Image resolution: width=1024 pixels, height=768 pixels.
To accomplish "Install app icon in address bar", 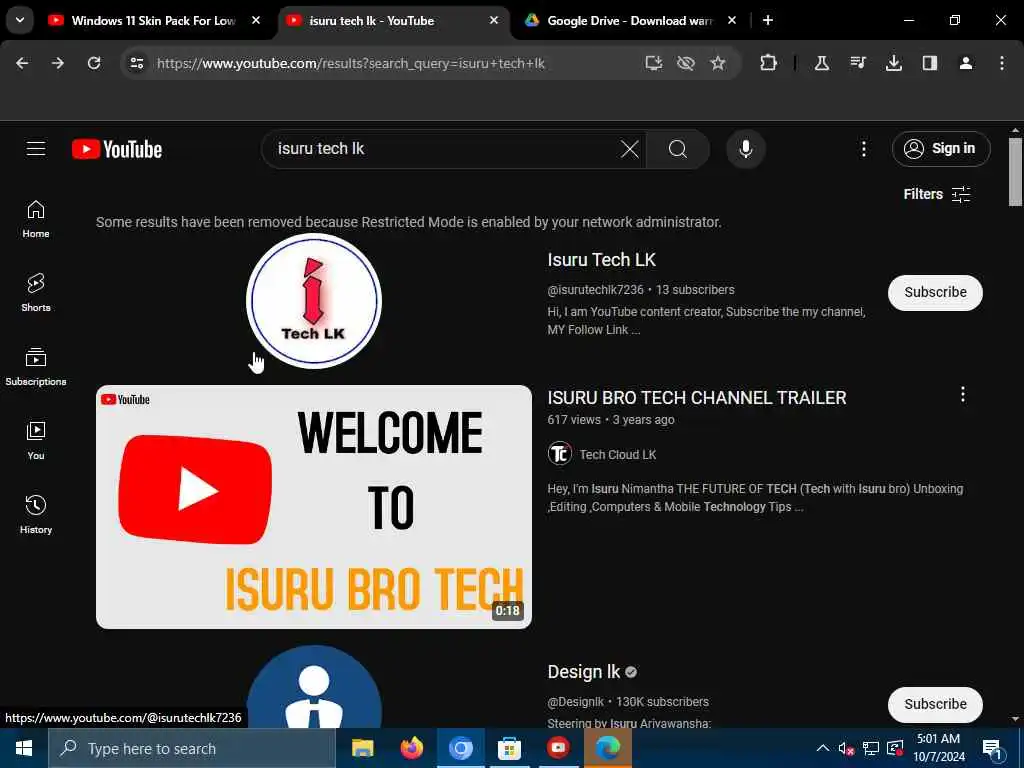I will pos(653,63).
